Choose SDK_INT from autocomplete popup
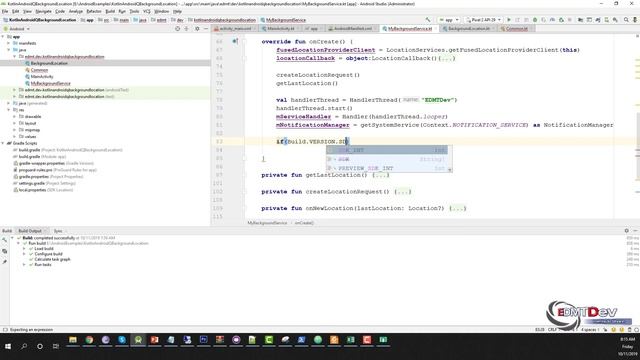The image size is (640, 360). [387, 150]
